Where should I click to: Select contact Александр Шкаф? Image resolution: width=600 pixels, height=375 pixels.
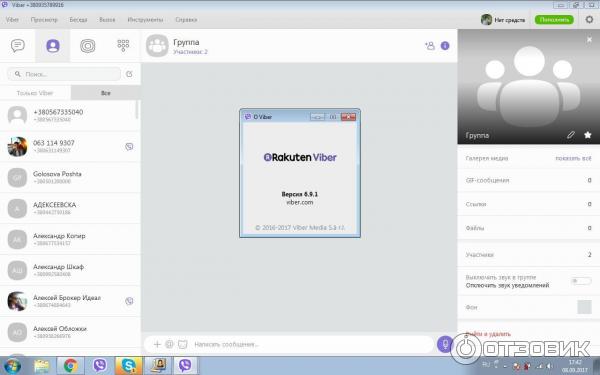coord(70,270)
